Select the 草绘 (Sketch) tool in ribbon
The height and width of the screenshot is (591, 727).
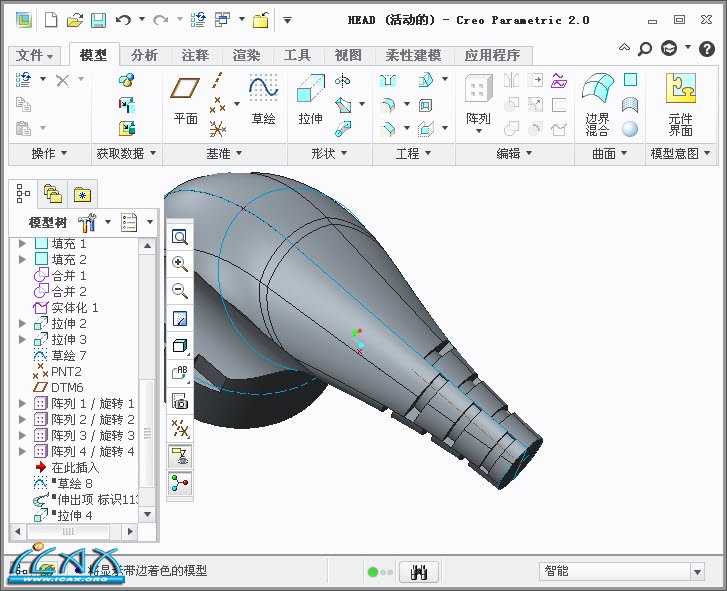tap(263, 100)
